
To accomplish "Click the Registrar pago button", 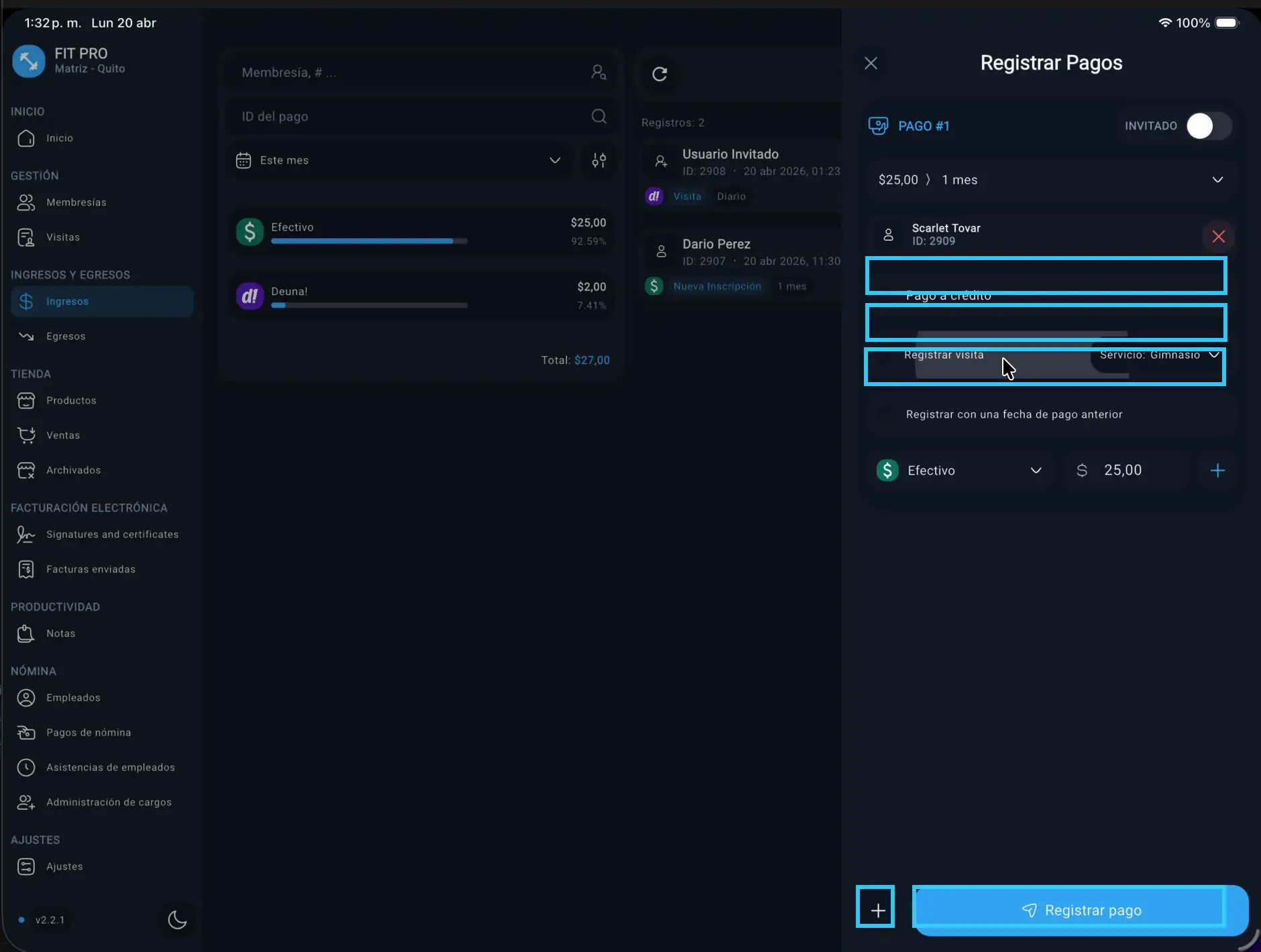I will (1081, 910).
